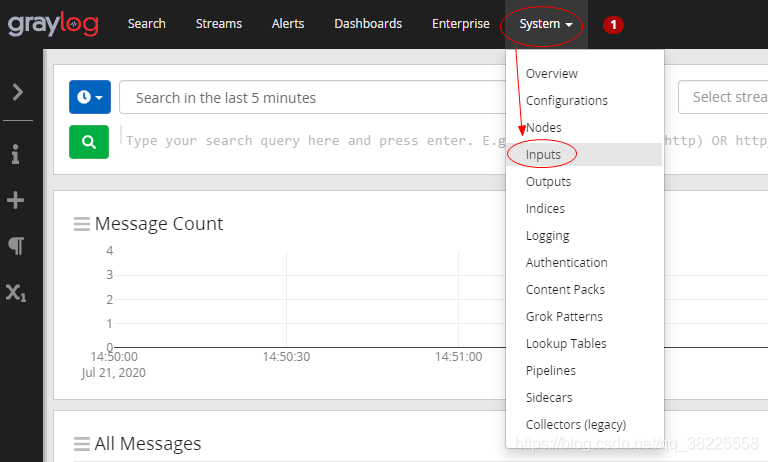This screenshot has width=768, height=462.
Task: Click the 14:51:00 chart axis label
Action: pos(458,357)
